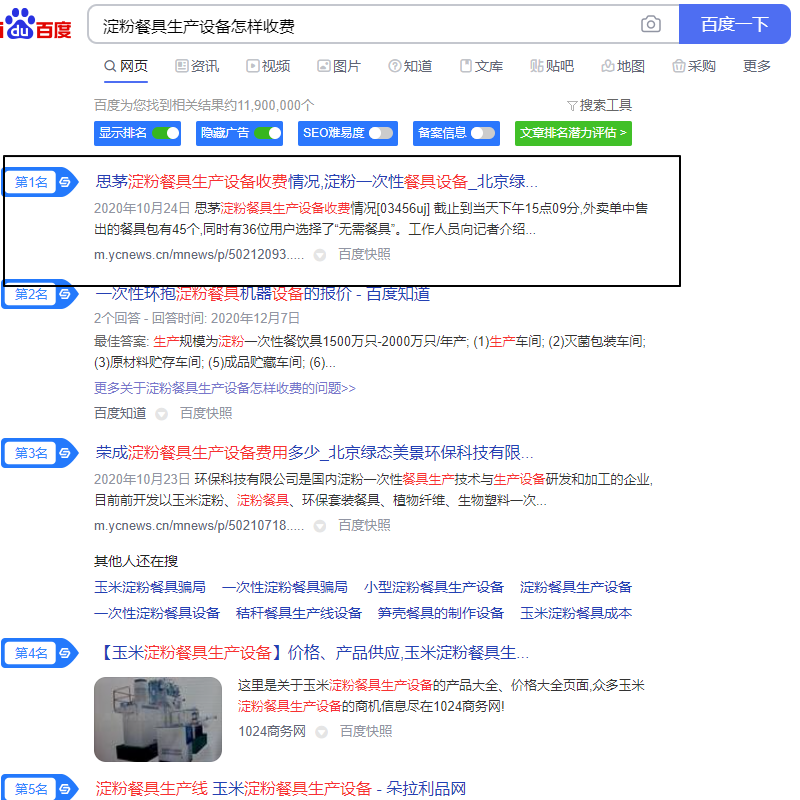The image size is (800, 800).
Task: Click the 百度一下 search button
Action: 734,24
